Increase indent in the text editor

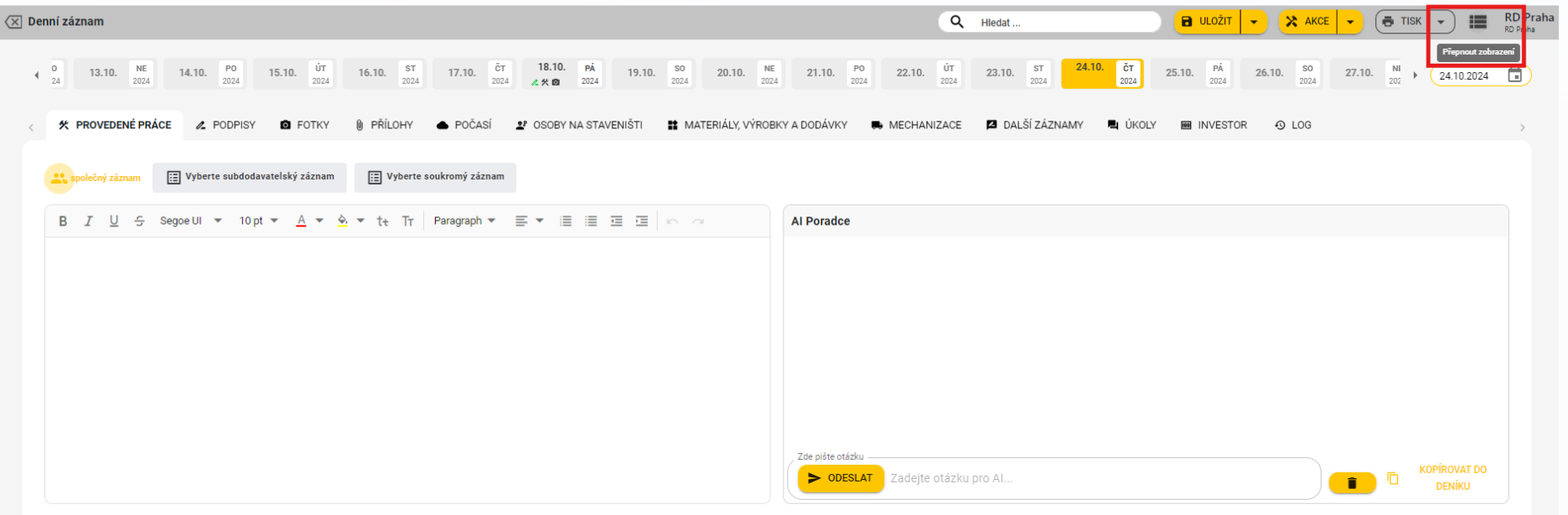(642, 221)
